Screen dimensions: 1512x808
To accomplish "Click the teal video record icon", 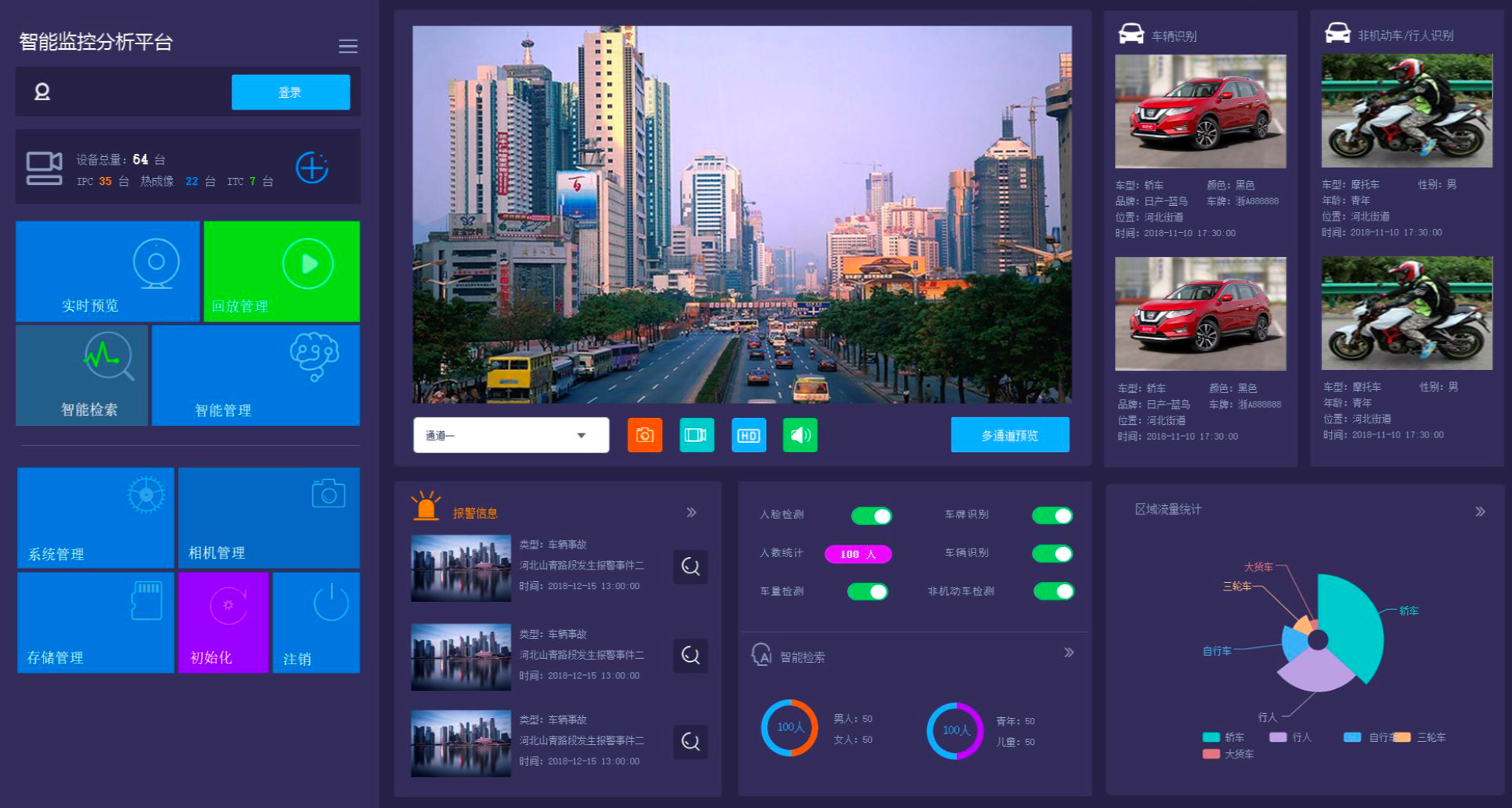I will click(696, 435).
